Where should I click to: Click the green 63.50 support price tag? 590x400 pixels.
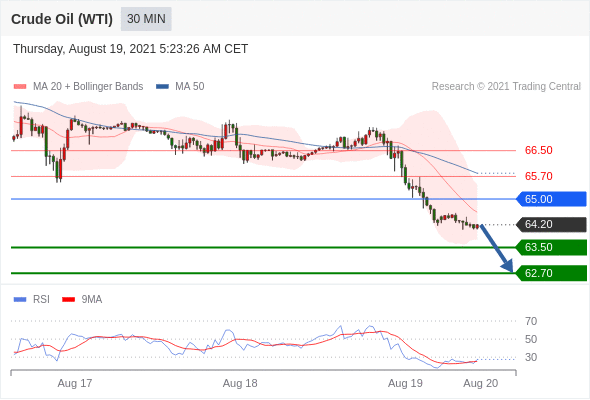point(551,247)
